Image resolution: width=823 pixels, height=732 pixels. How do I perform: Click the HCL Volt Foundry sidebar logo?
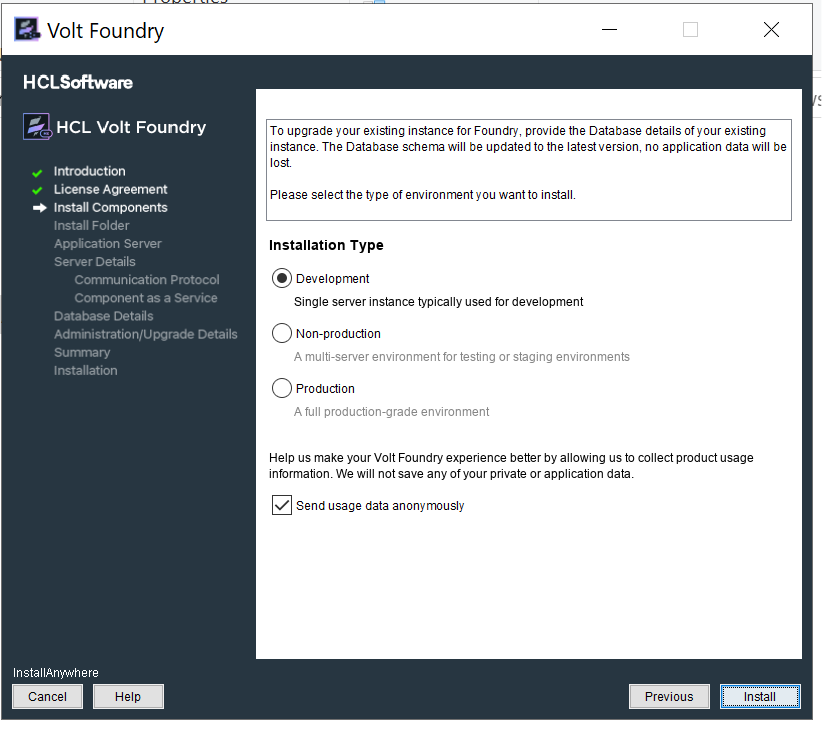pos(38,127)
